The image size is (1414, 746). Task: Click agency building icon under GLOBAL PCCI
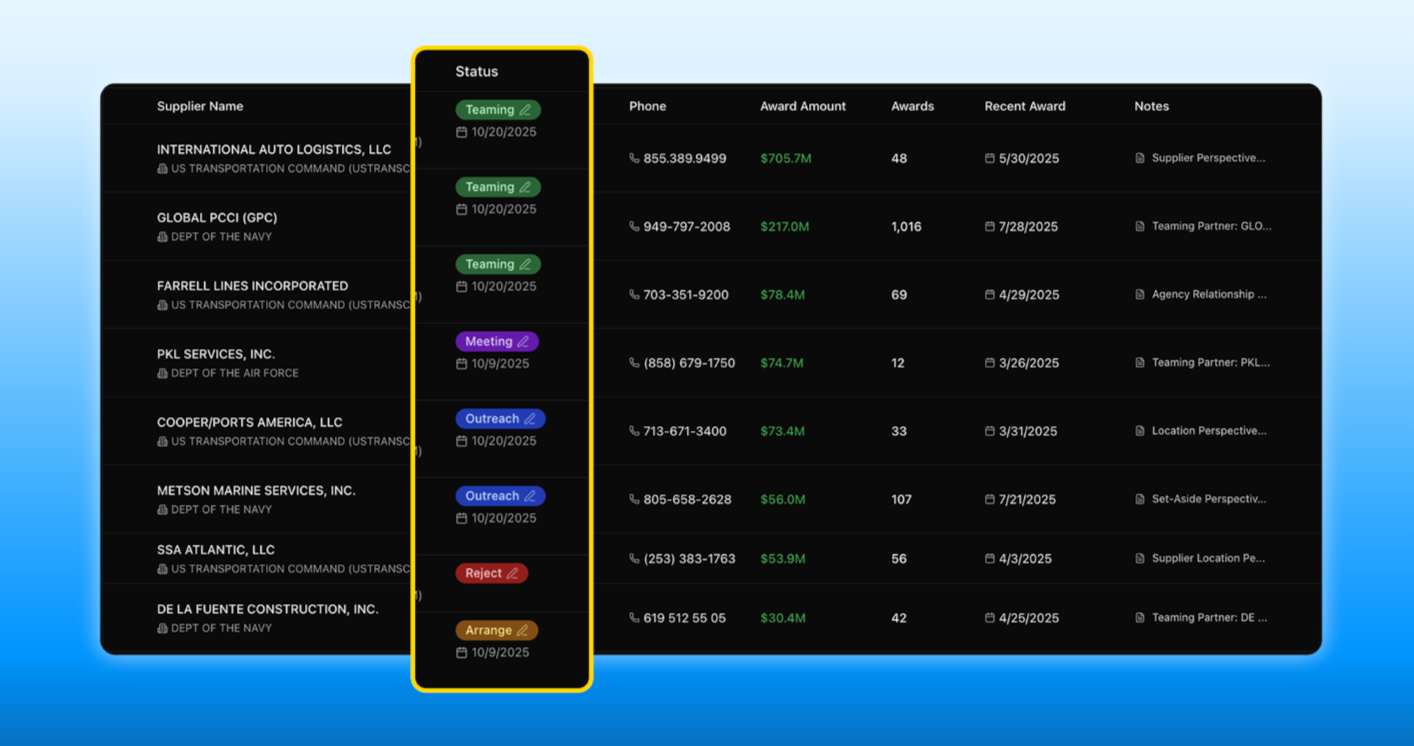162,237
